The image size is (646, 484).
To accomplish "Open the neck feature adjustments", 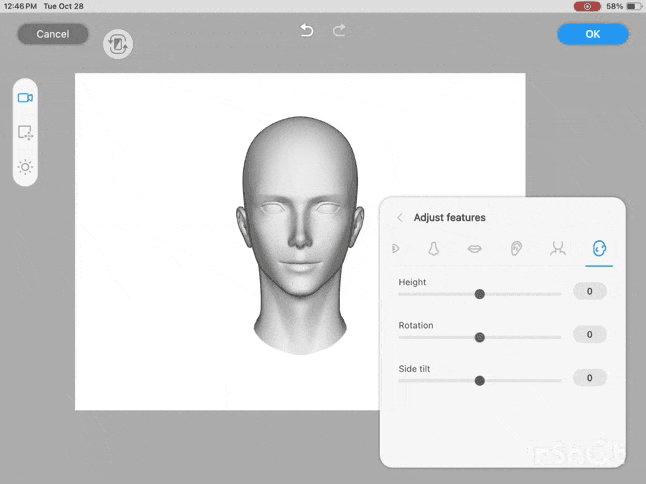I will click(x=558, y=248).
